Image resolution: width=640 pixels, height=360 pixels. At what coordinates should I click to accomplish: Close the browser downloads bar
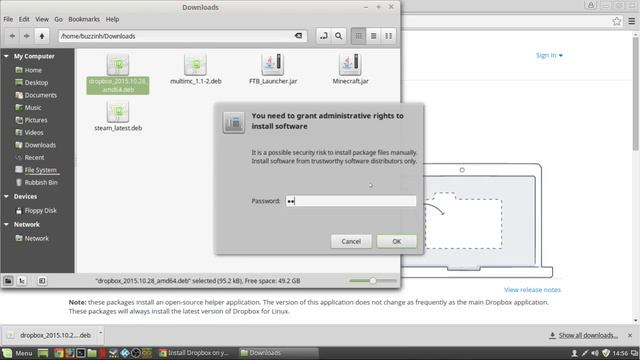(630, 335)
